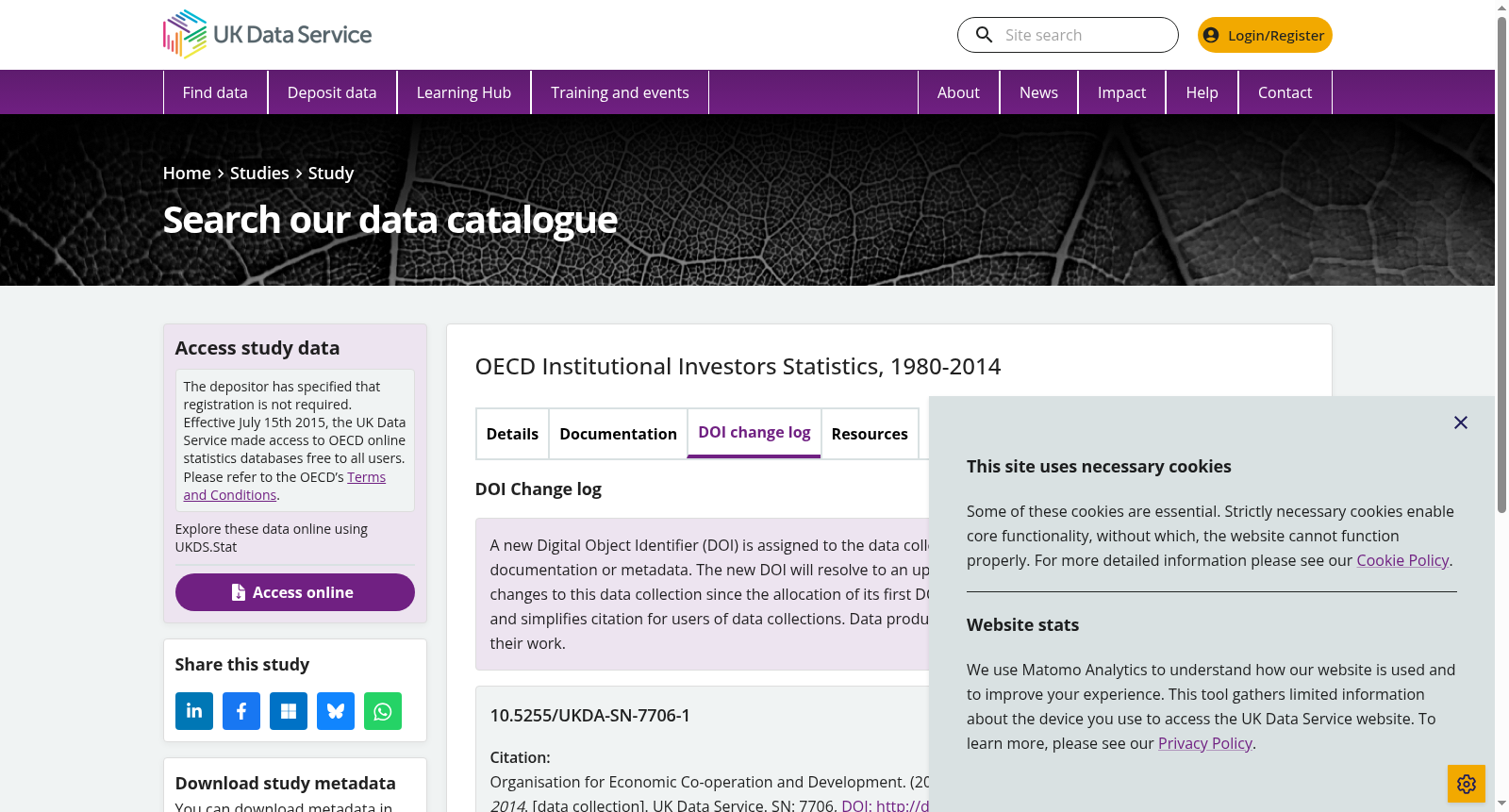Navigate to Studies breadcrumb
1509x812 pixels.
click(259, 174)
